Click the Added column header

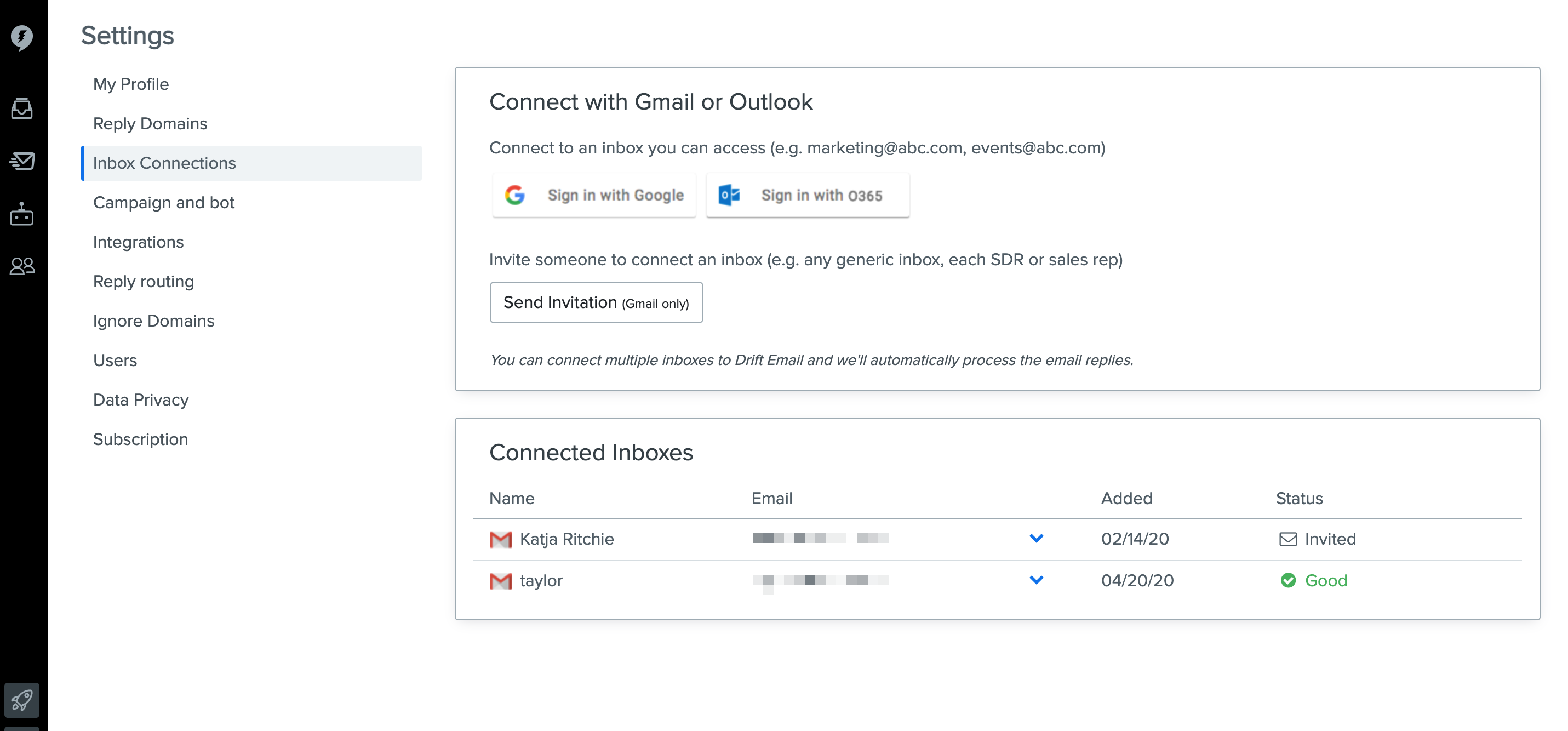pos(1127,499)
